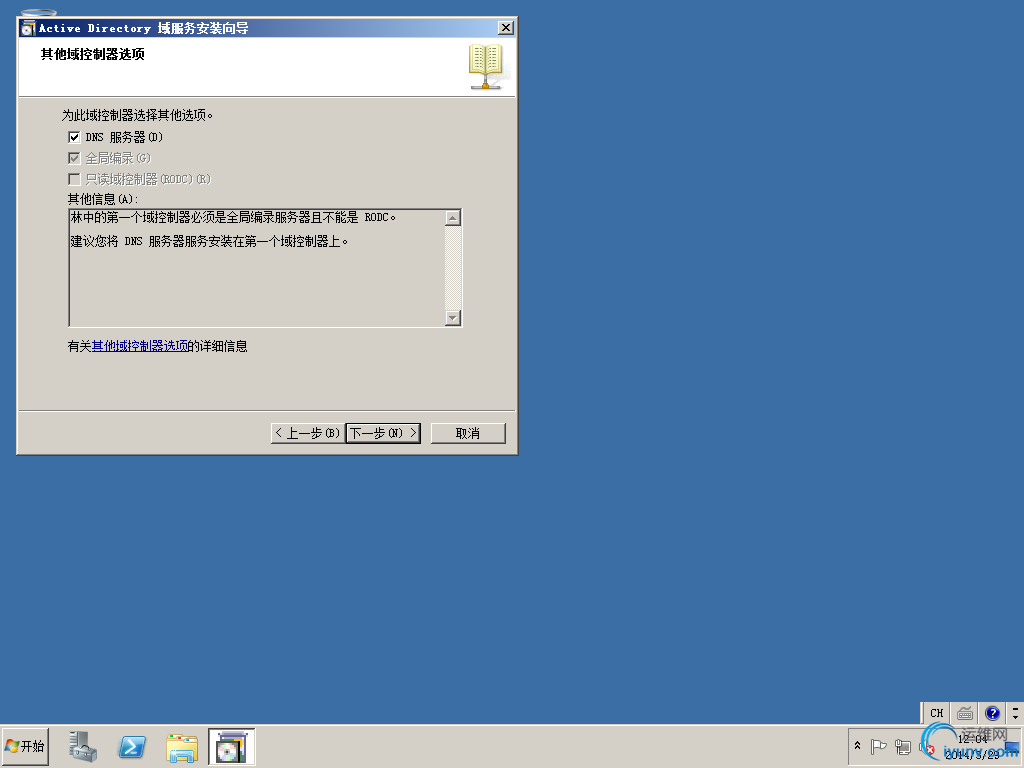The height and width of the screenshot is (768, 1024).
Task: Open the file explorer folder on the taskbar
Action: 181,746
